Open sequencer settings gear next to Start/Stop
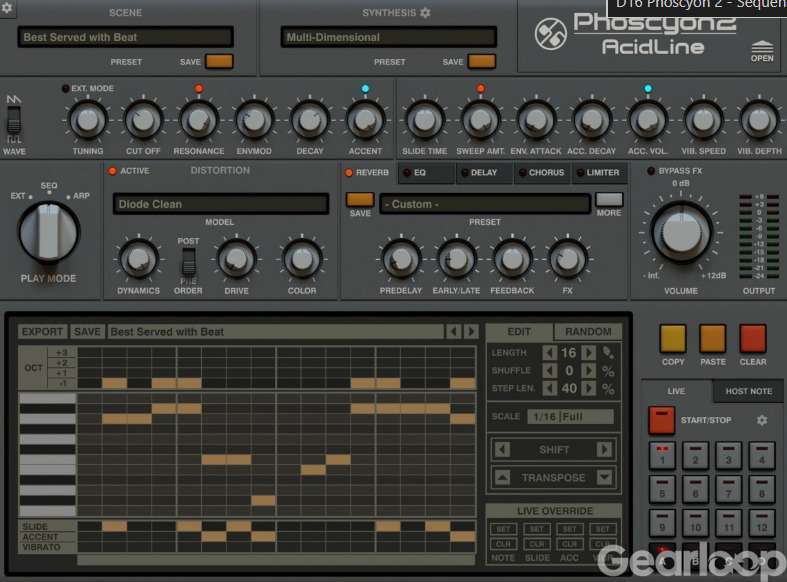Screen dimensions: 787x582 point(762,420)
